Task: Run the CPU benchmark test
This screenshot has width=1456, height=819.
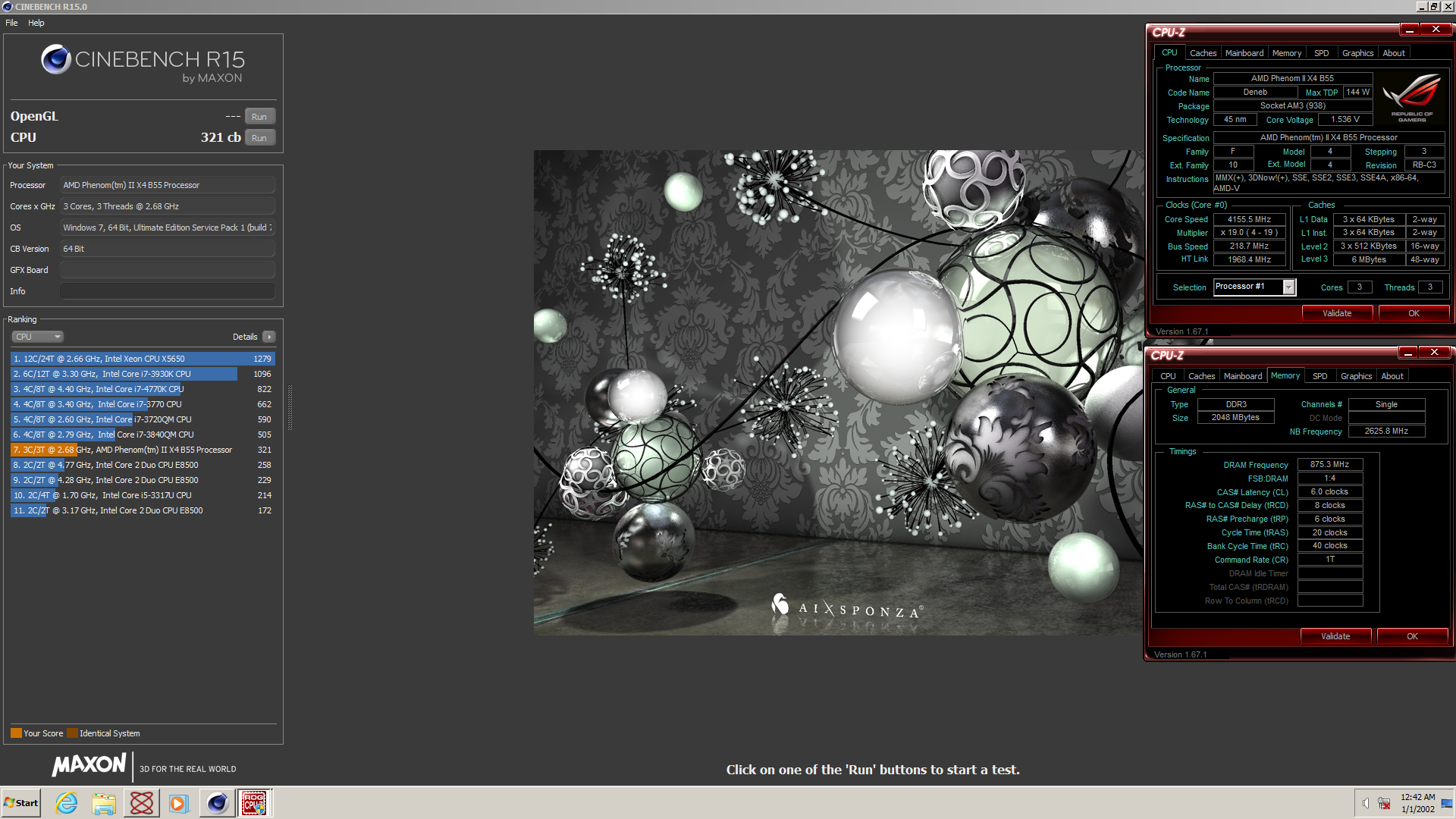Action: (259, 138)
